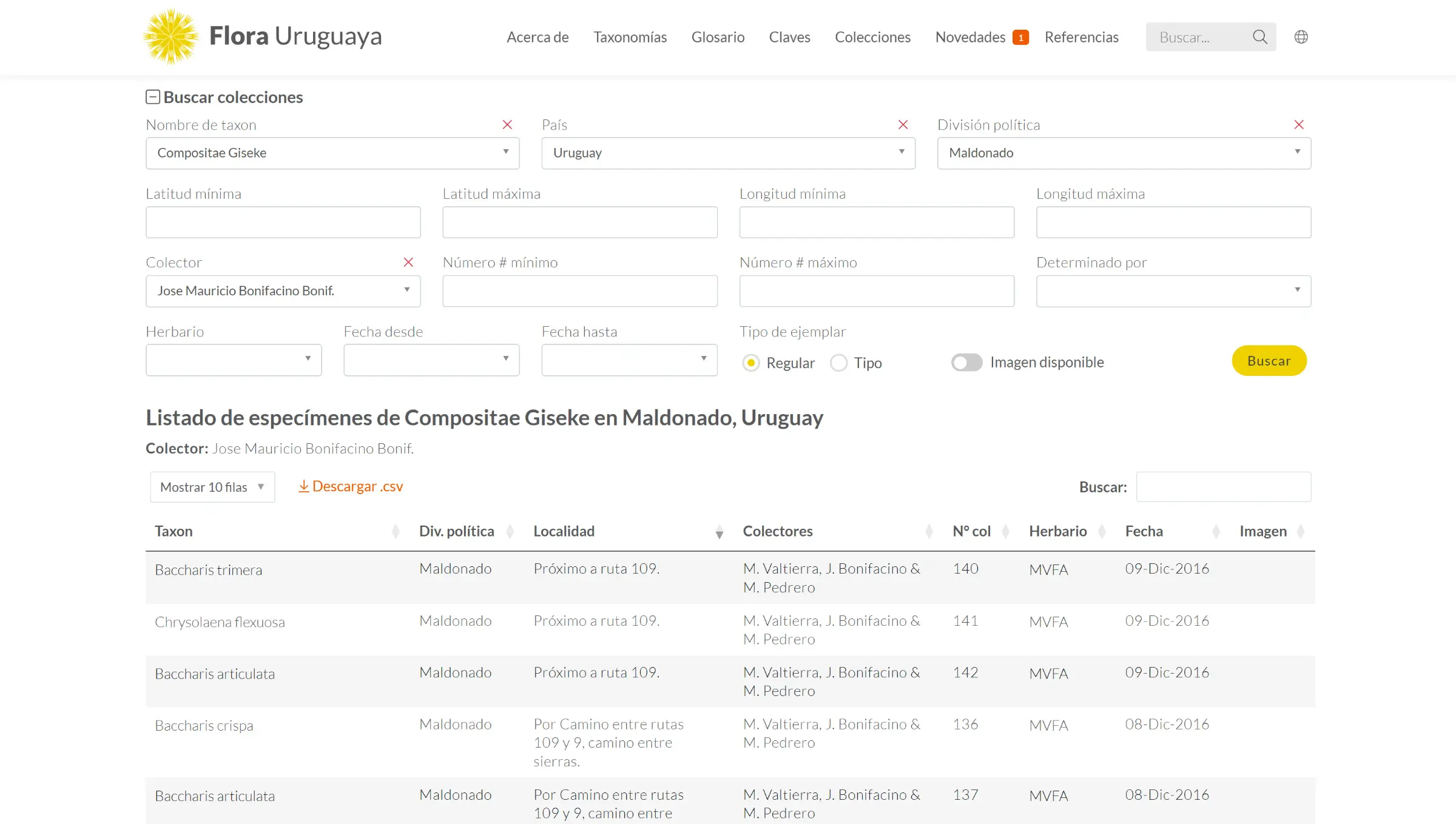Toggle Imagen disponible switch
This screenshot has width=1456, height=824.
[966, 363]
